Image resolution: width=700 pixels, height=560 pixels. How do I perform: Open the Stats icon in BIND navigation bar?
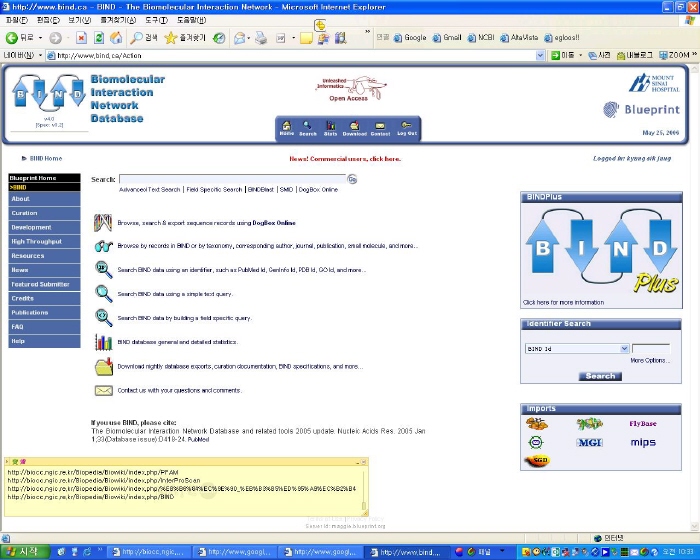pos(330,128)
